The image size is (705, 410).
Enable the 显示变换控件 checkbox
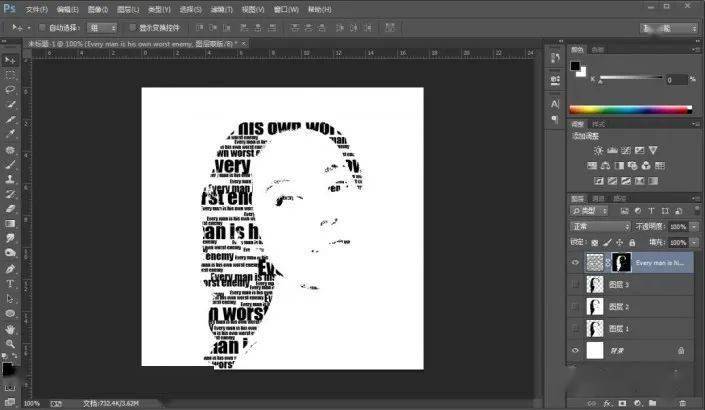point(132,28)
